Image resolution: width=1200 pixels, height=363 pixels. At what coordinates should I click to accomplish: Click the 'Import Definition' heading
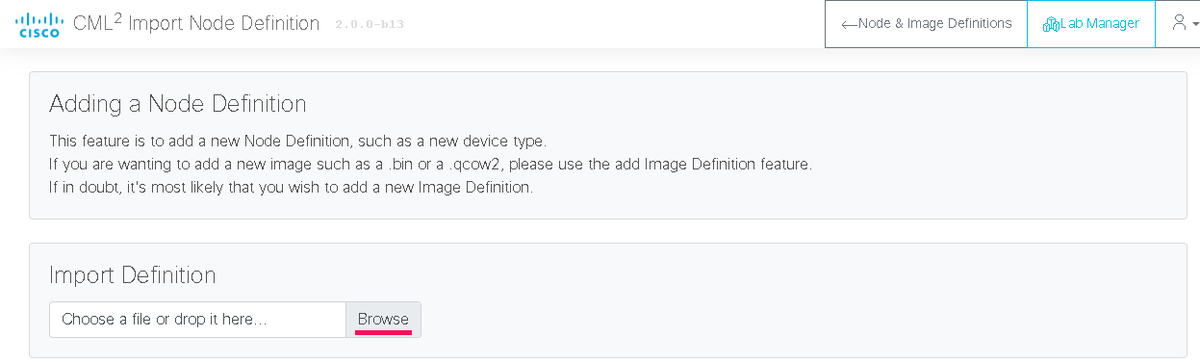pyautogui.click(x=132, y=274)
